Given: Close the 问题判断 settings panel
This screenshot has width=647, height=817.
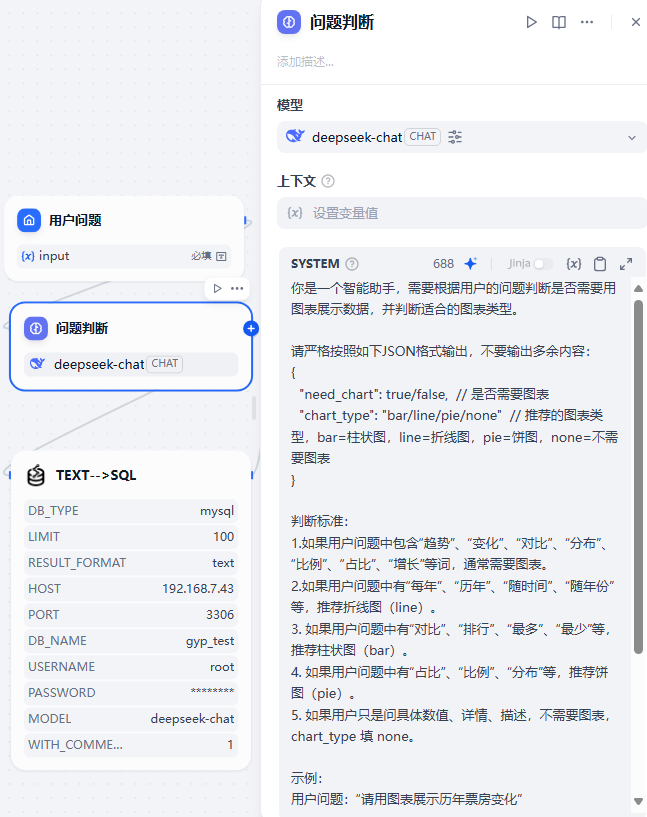Looking at the screenshot, I should click(x=636, y=22).
